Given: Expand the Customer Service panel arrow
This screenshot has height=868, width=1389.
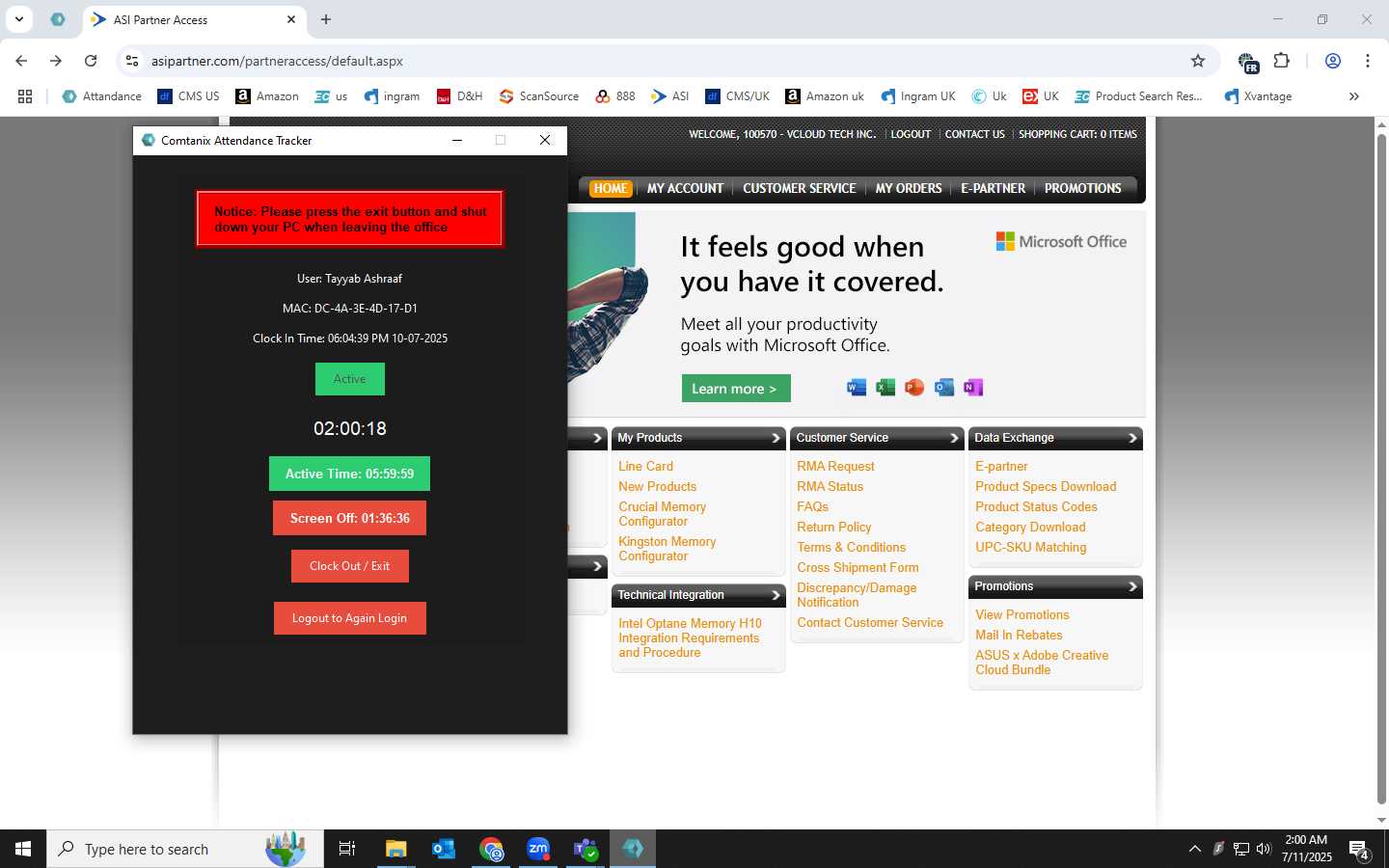Looking at the screenshot, I should (954, 438).
